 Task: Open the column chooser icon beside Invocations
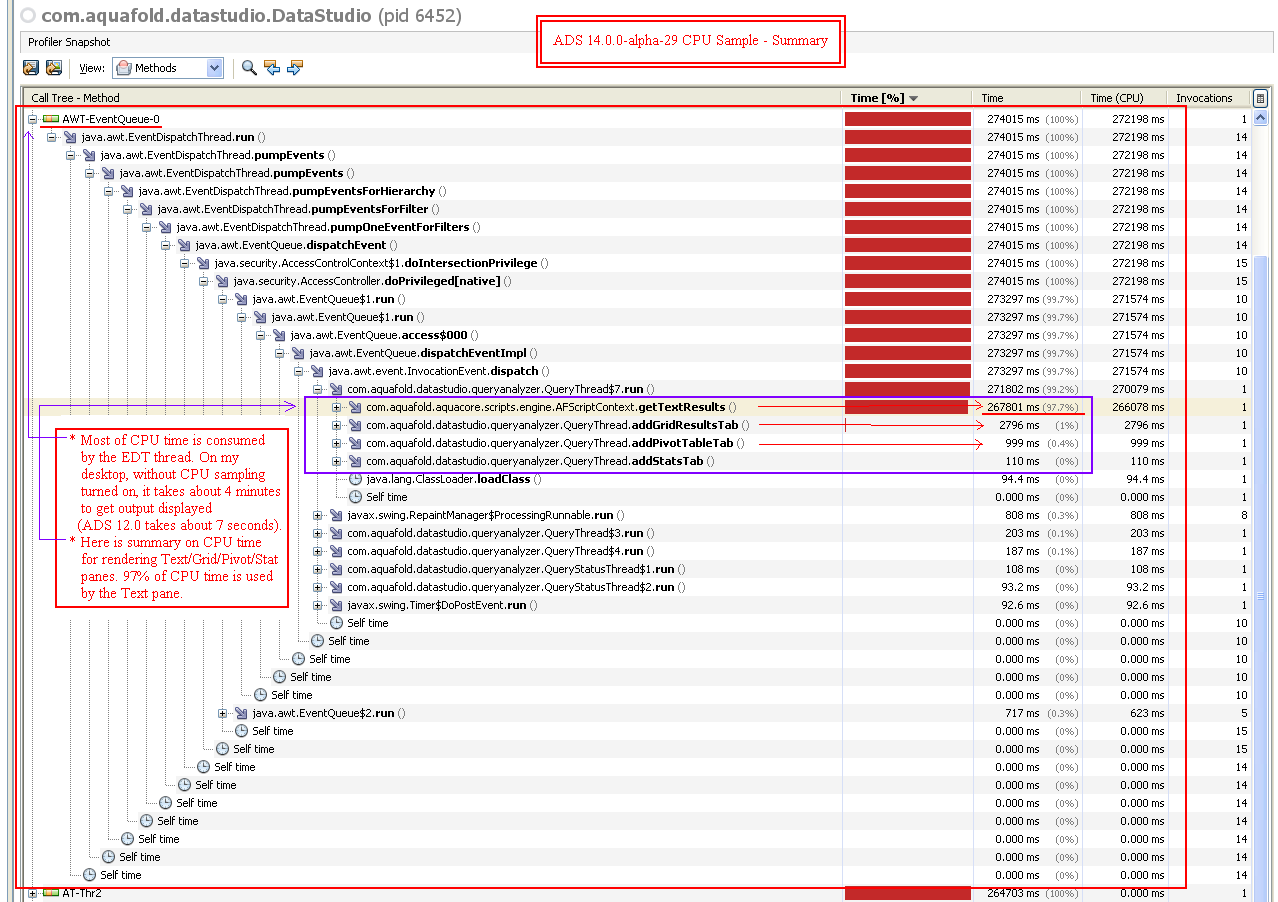pyautogui.click(x=1260, y=98)
